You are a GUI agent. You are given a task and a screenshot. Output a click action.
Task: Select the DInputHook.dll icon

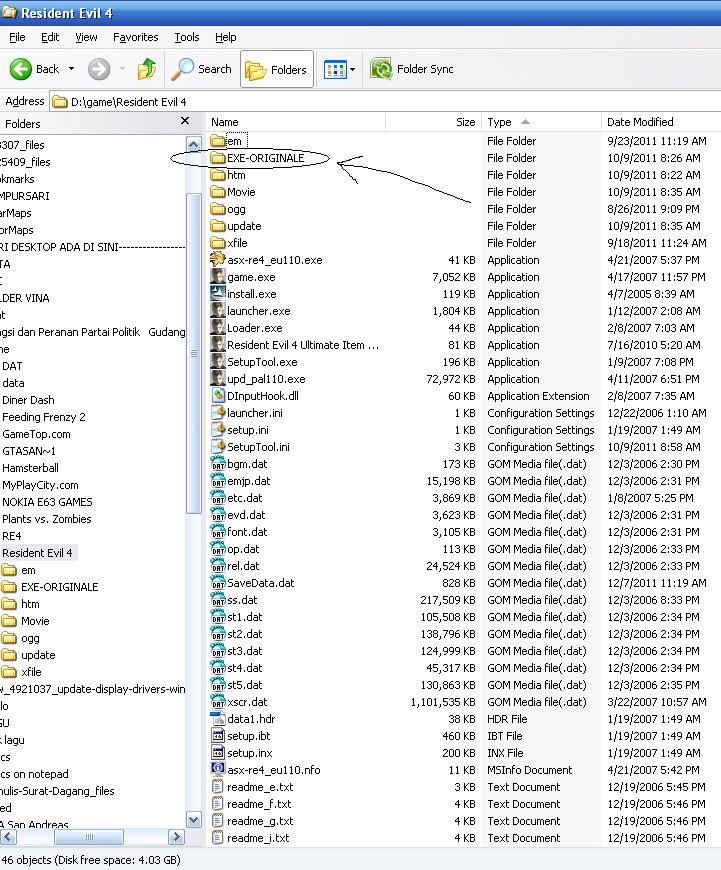point(218,396)
